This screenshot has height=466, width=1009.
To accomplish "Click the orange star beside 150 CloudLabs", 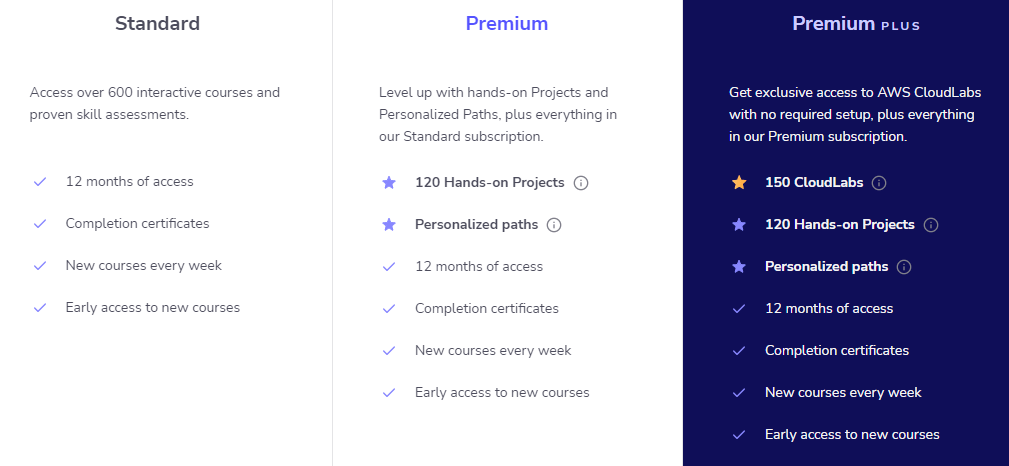I will point(739,183).
